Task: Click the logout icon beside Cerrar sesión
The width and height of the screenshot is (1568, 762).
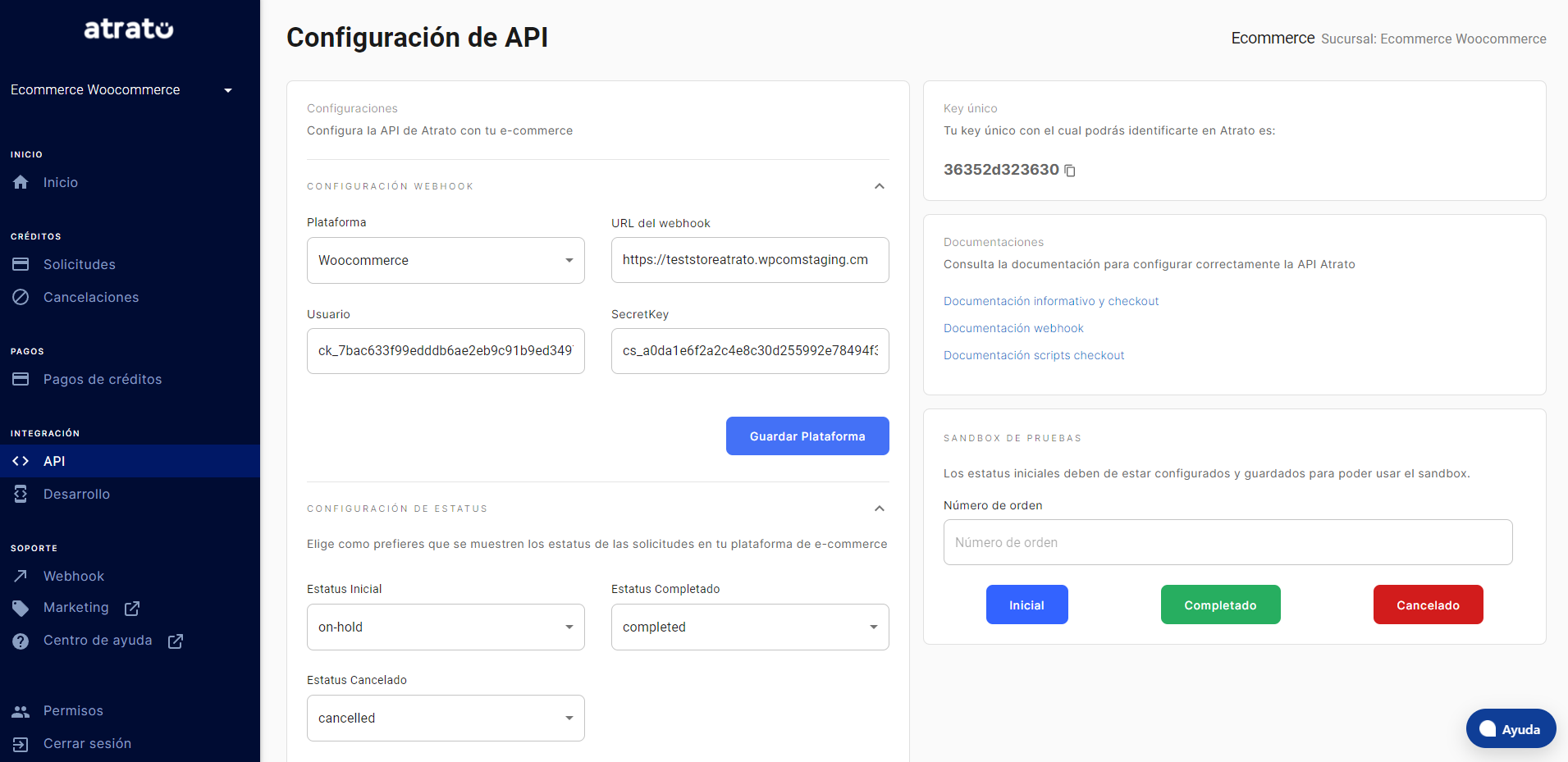Action: [21, 744]
